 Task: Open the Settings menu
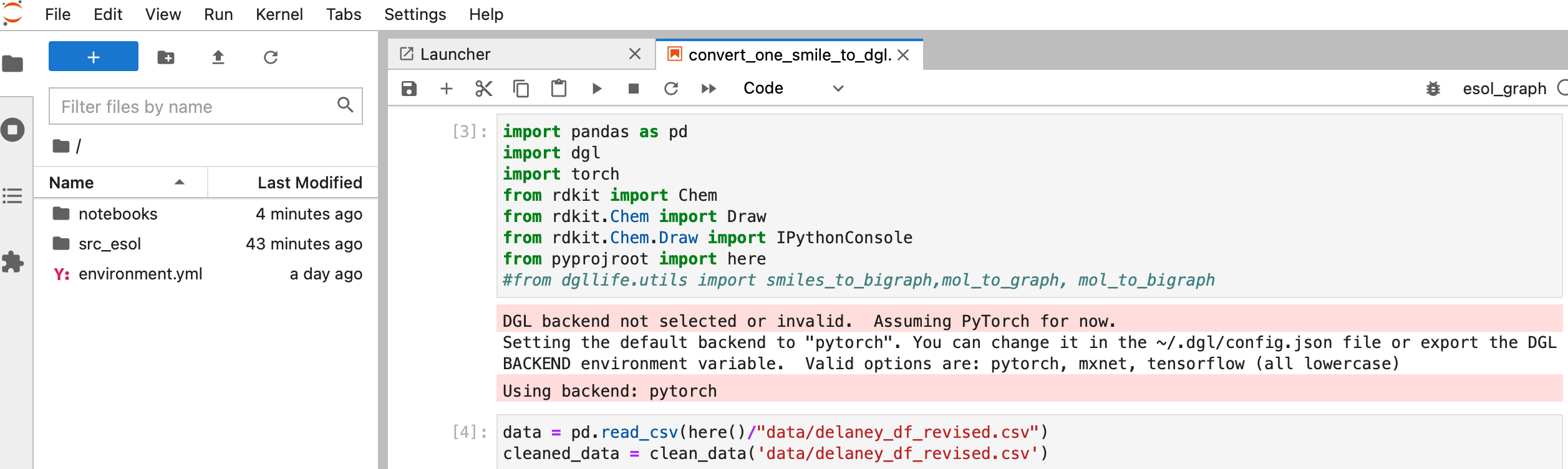(415, 14)
